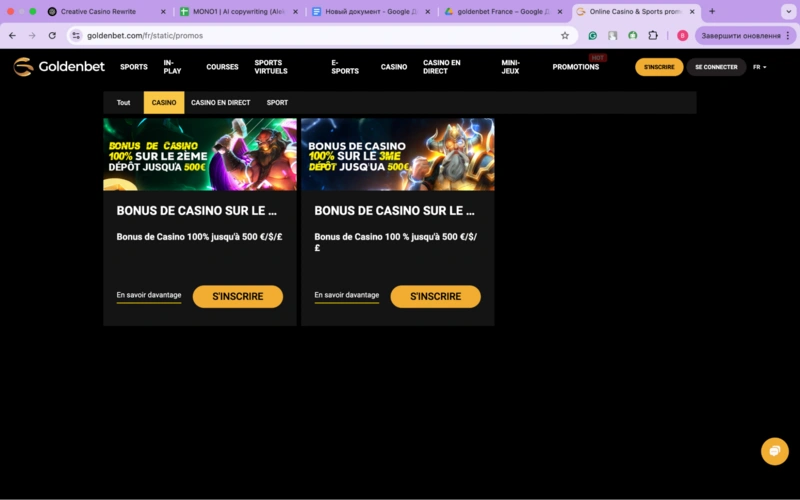Go back with browser back arrow

pos(12,36)
